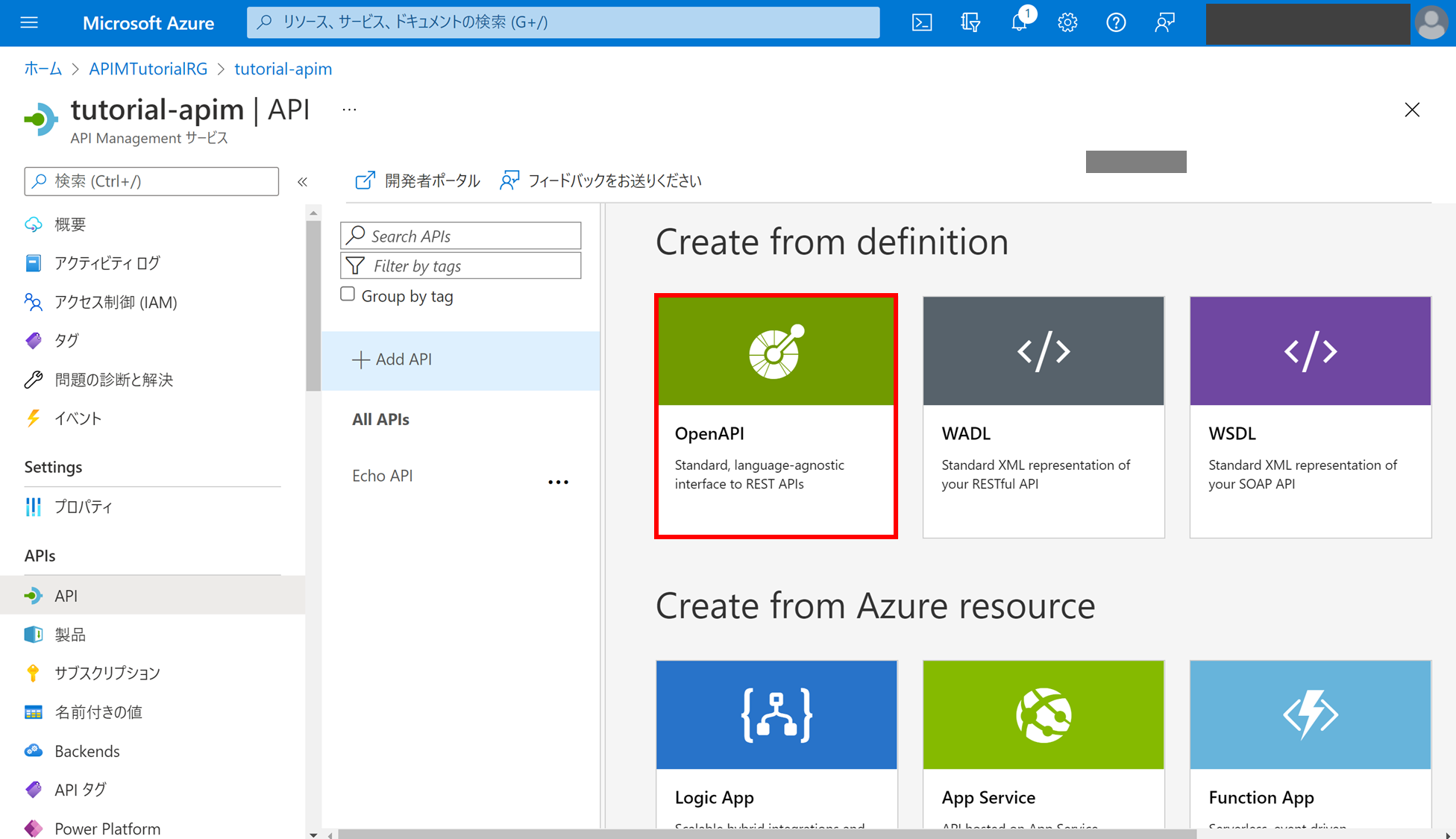Click the account avatar

pyautogui.click(x=1431, y=22)
